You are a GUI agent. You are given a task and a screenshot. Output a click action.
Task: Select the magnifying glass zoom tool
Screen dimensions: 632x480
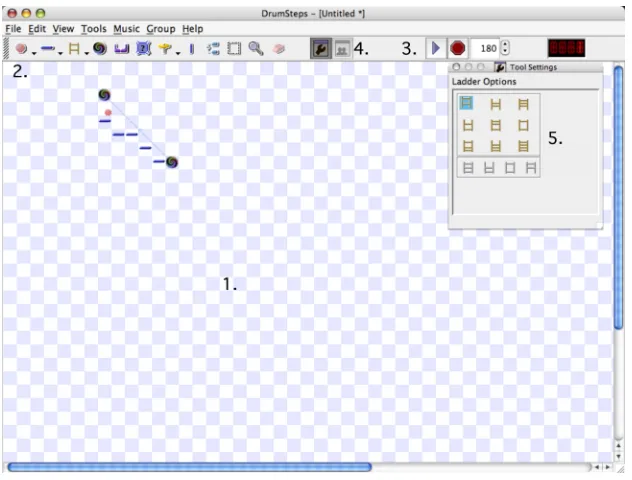[256, 48]
